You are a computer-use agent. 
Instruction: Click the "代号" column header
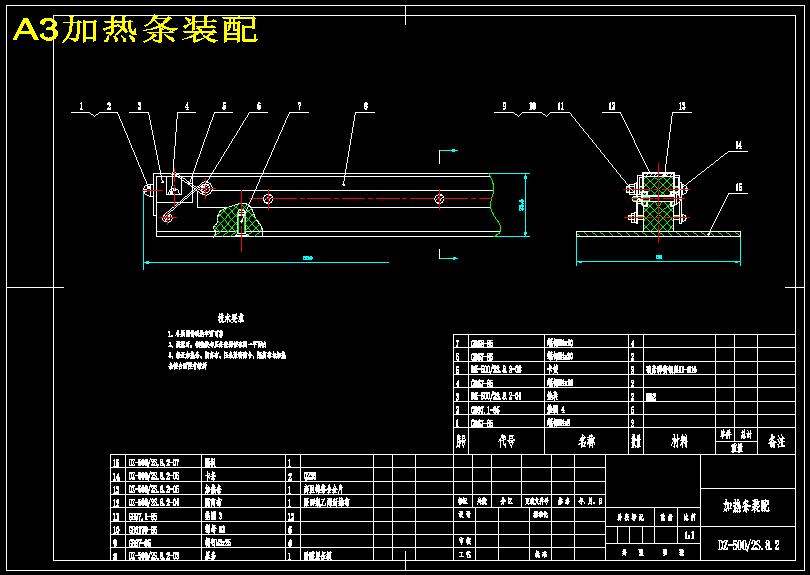[x=506, y=442]
